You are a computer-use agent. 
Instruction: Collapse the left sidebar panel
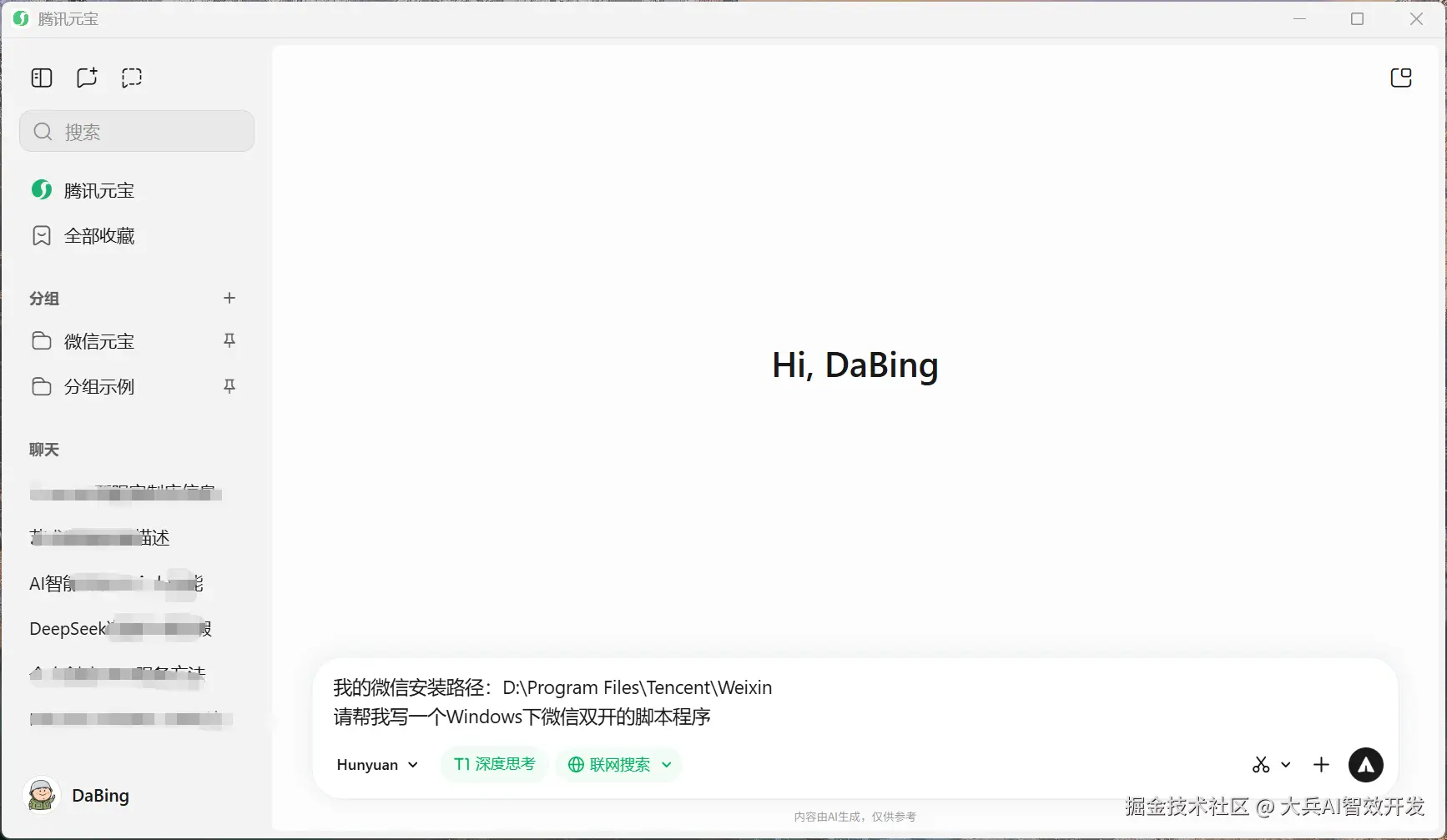pos(42,78)
